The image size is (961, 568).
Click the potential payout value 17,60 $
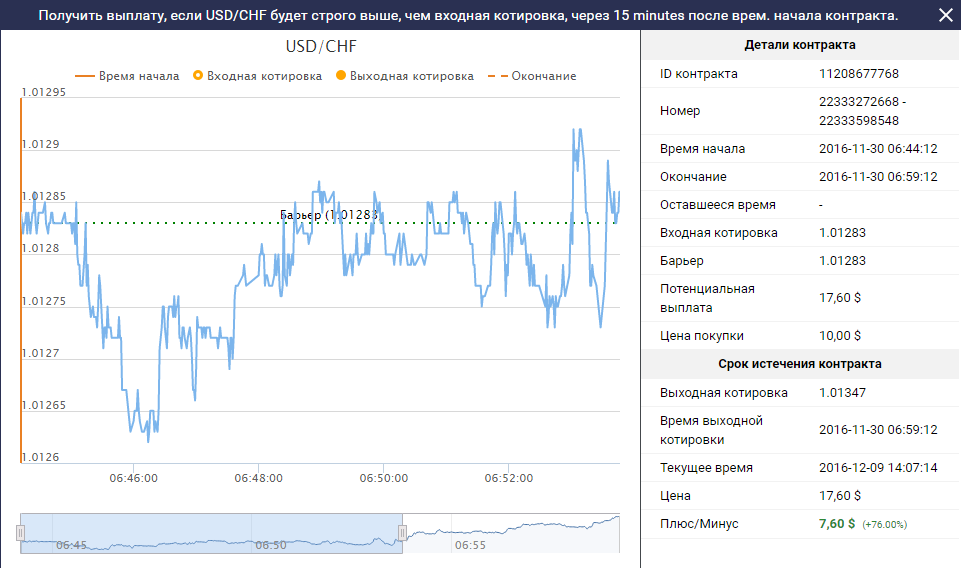840,298
